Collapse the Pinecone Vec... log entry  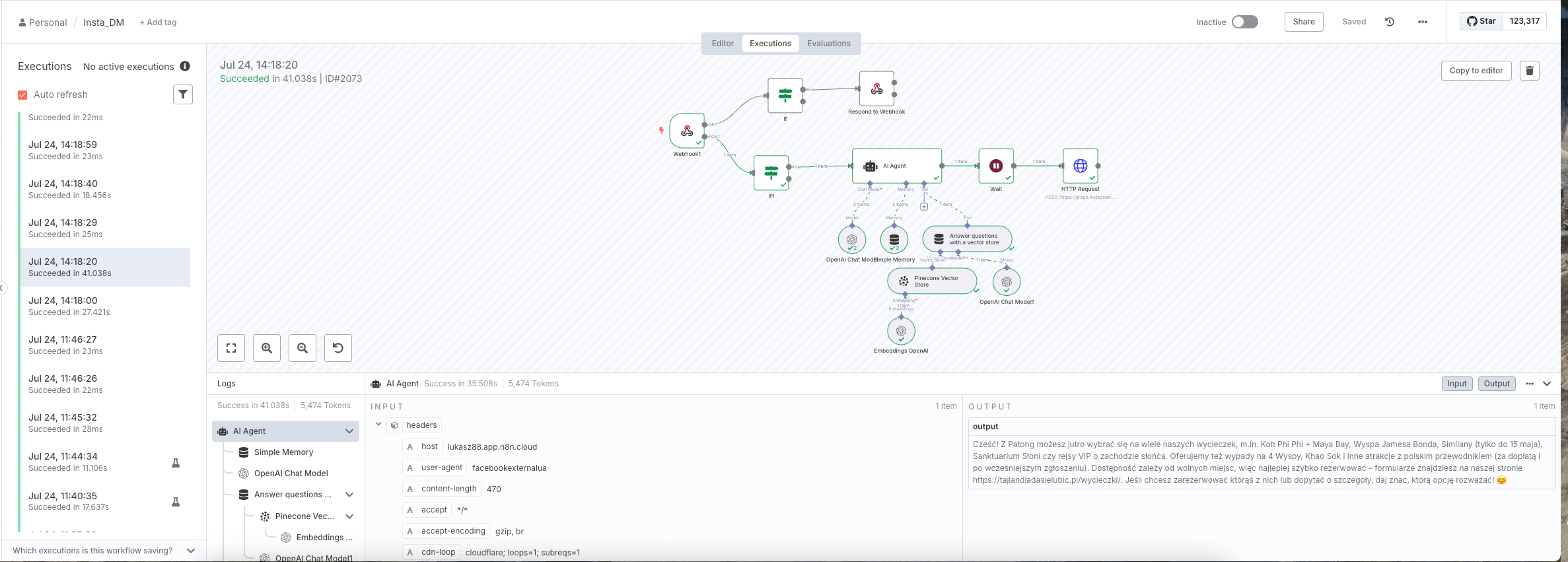click(x=349, y=516)
